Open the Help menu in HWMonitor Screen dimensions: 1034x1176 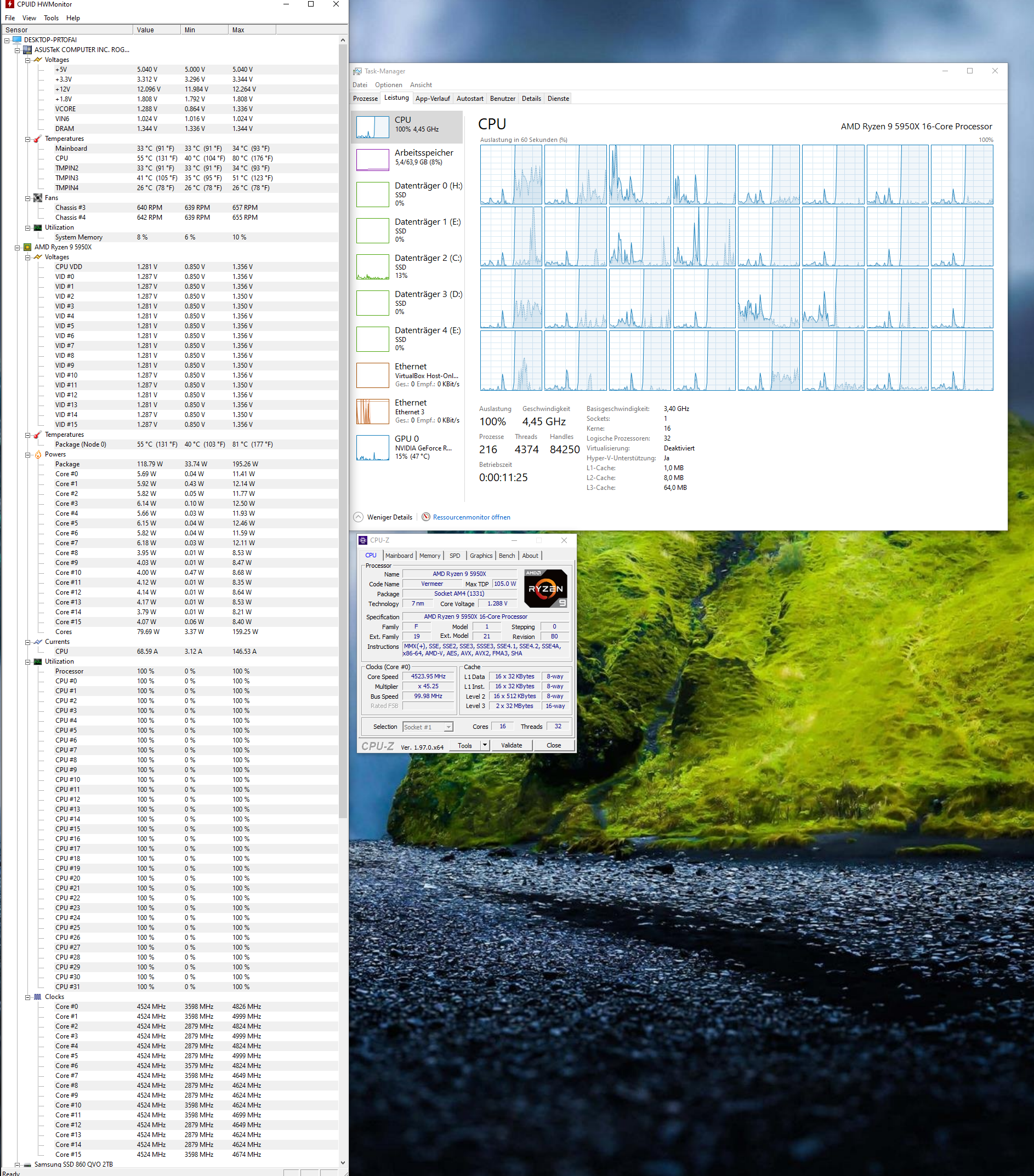click(x=73, y=18)
